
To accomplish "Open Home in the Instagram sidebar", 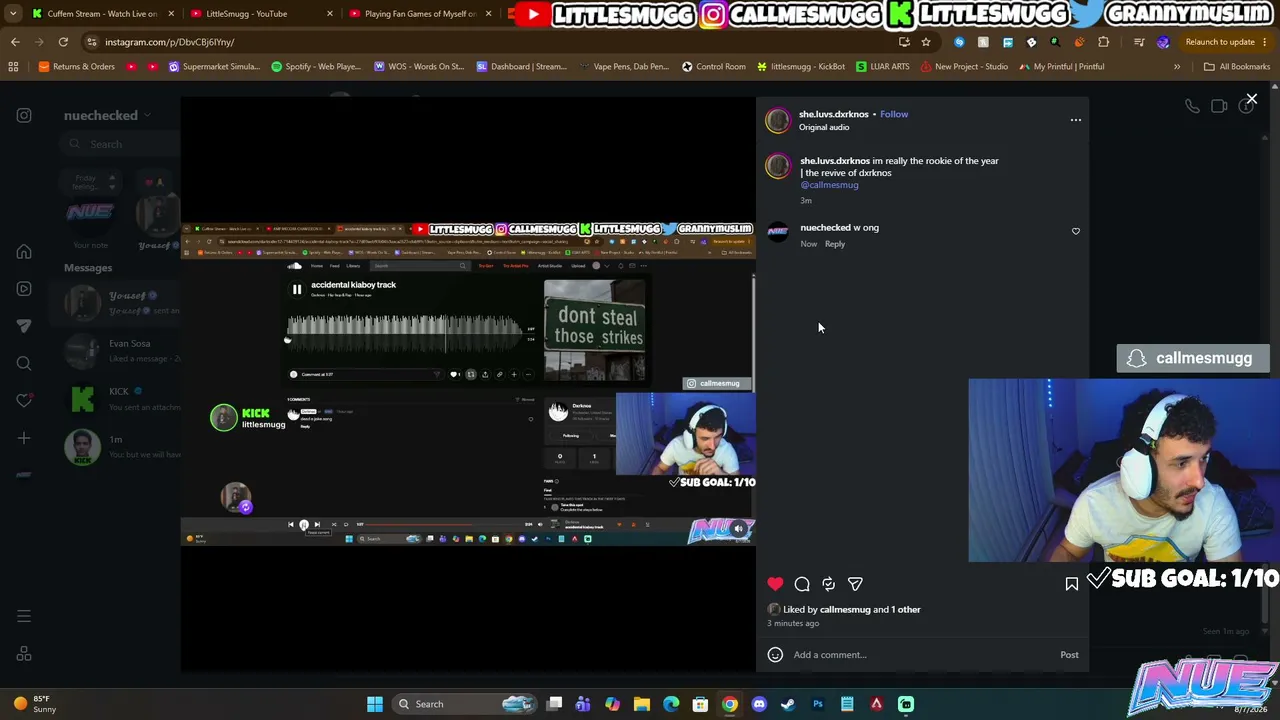I will pos(24,252).
